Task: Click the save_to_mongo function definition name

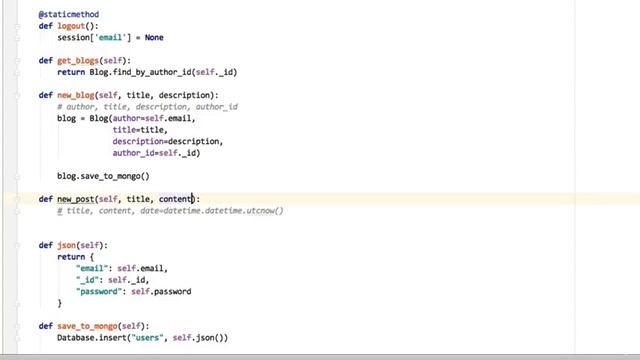Action: coord(87,326)
